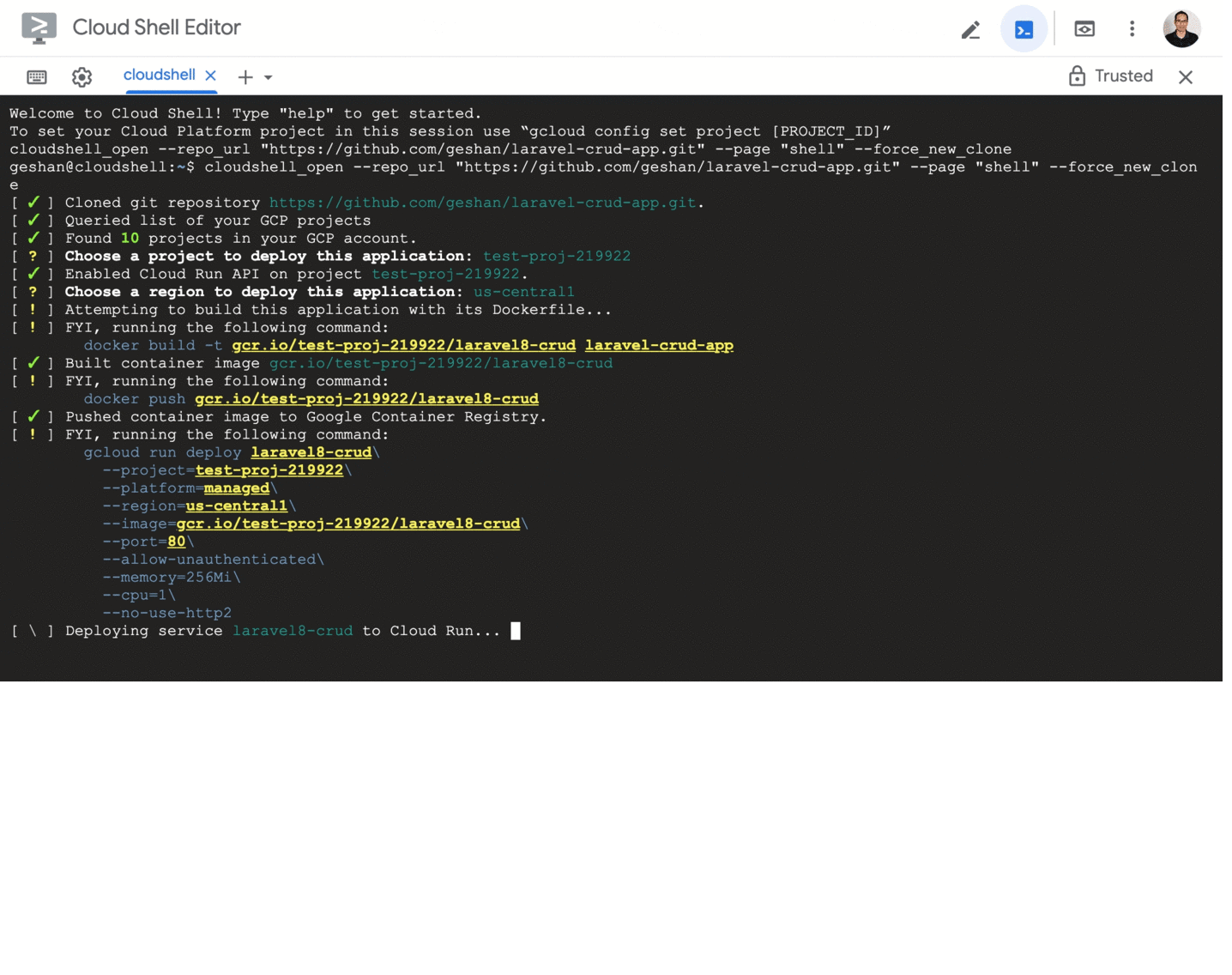
Task: Open Web Preview from the toolbar
Action: coord(1084,28)
